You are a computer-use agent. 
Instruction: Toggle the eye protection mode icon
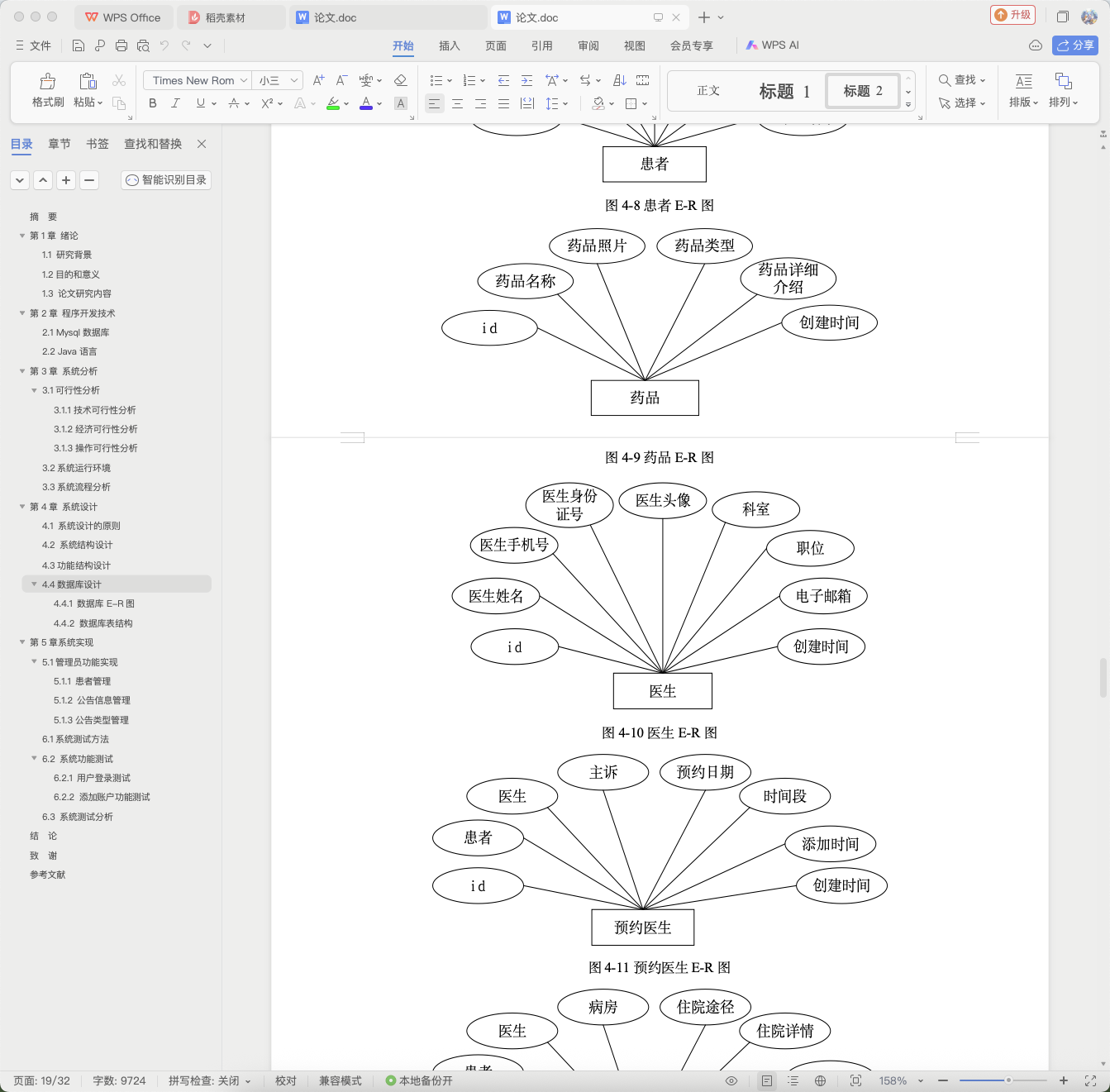731,1080
